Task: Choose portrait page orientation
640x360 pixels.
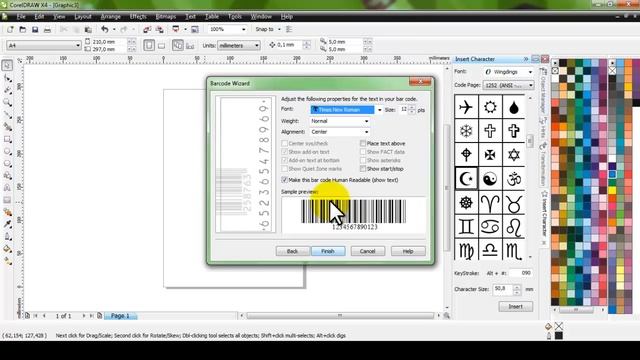Action: click(149, 45)
